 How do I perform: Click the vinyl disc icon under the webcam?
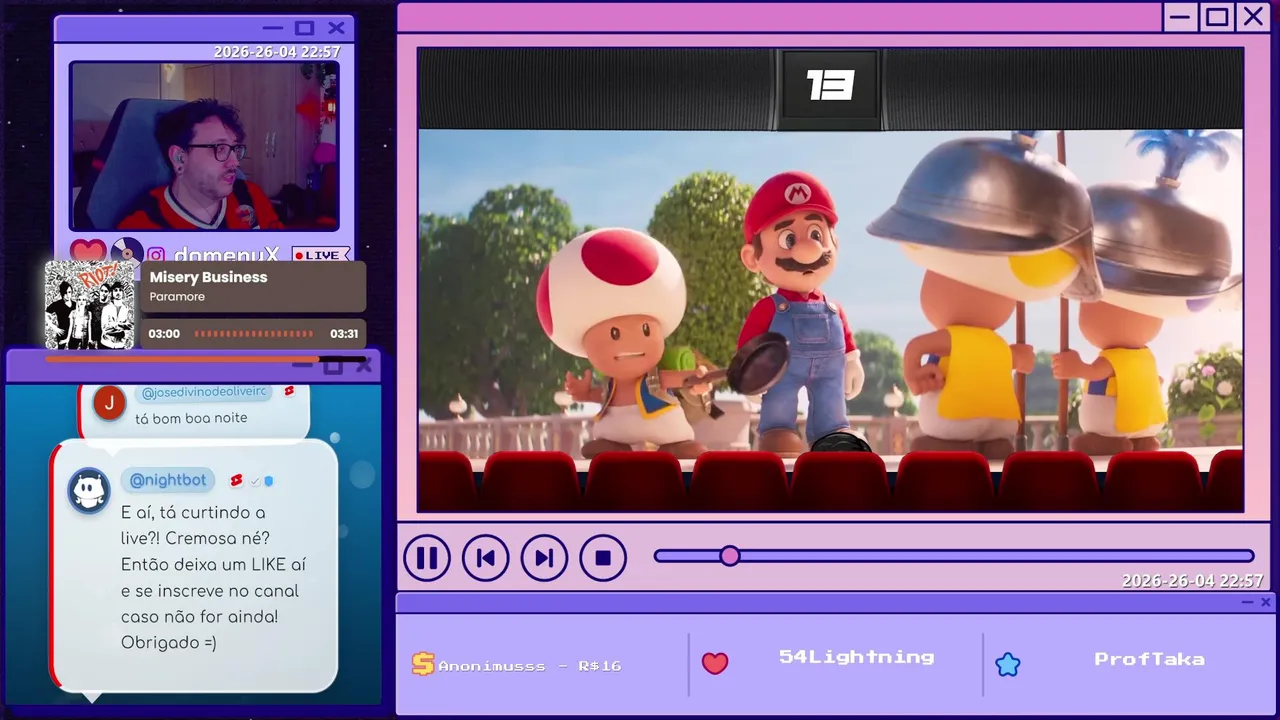point(126,253)
